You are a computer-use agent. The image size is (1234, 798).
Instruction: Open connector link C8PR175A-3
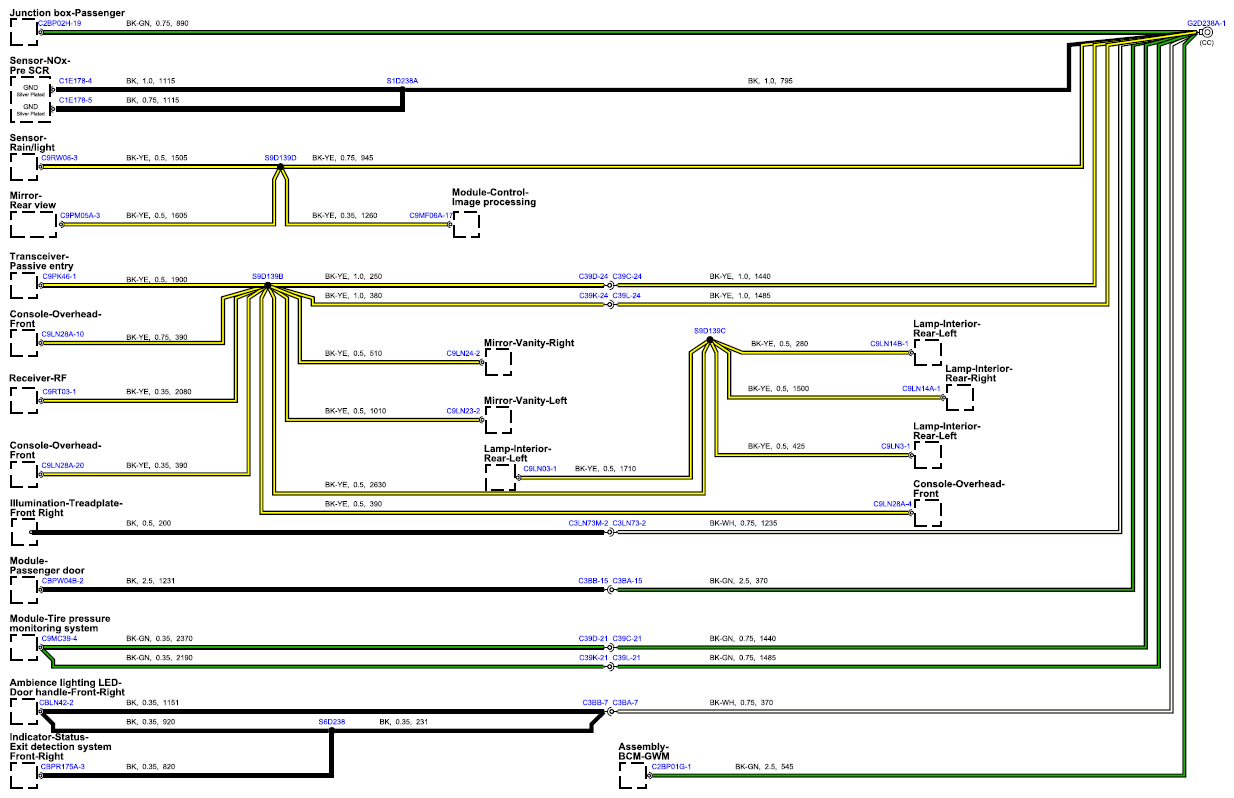pyautogui.click(x=63, y=767)
